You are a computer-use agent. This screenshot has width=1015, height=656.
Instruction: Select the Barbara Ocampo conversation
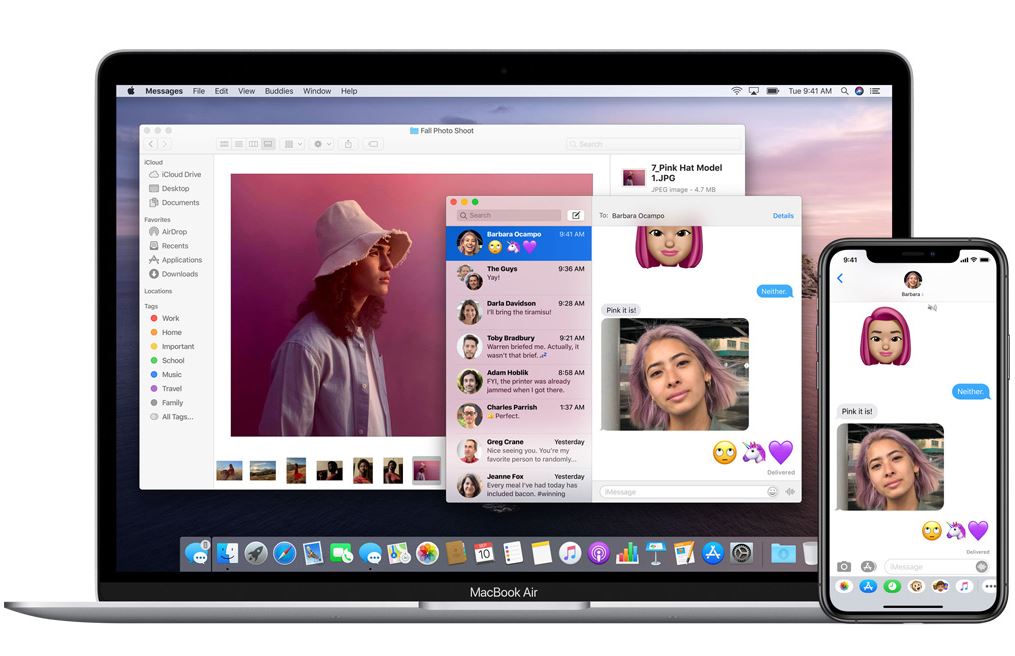tap(519, 242)
